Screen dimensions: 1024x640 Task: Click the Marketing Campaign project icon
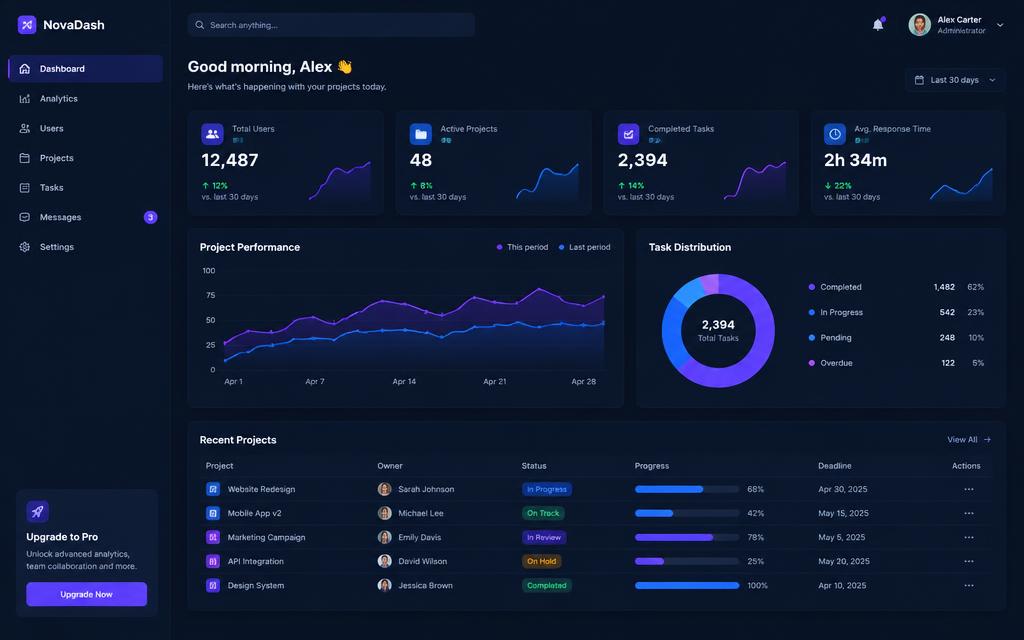tap(213, 537)
